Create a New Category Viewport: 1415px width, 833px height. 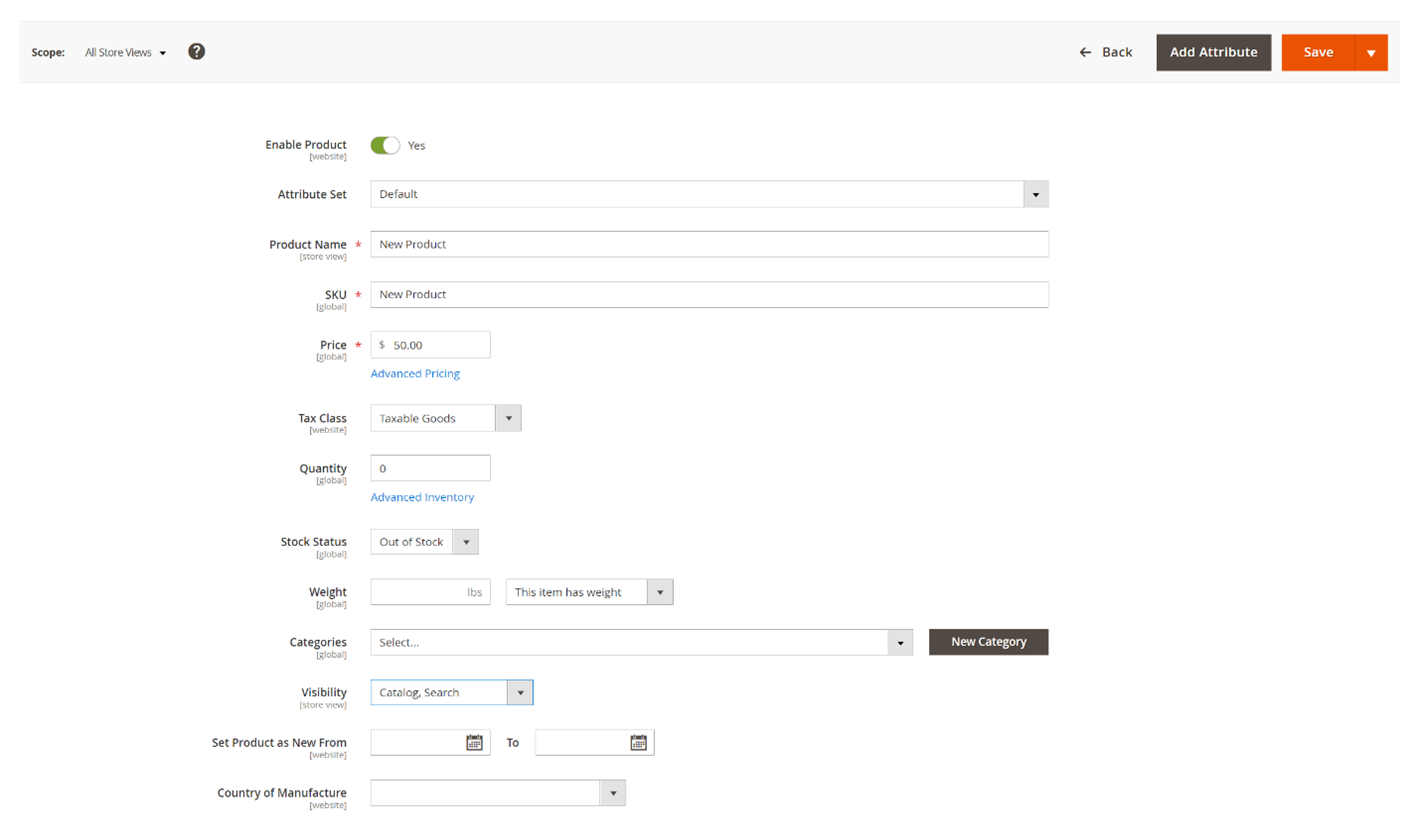click(988, 642)
